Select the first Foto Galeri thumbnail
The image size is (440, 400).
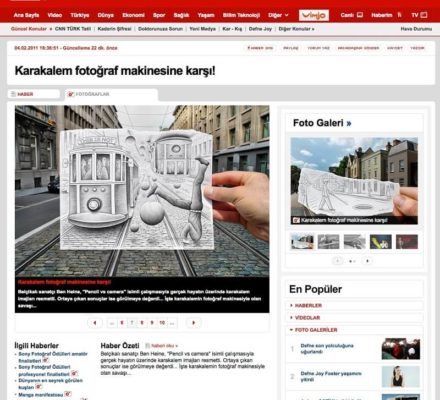click(302, 242)
